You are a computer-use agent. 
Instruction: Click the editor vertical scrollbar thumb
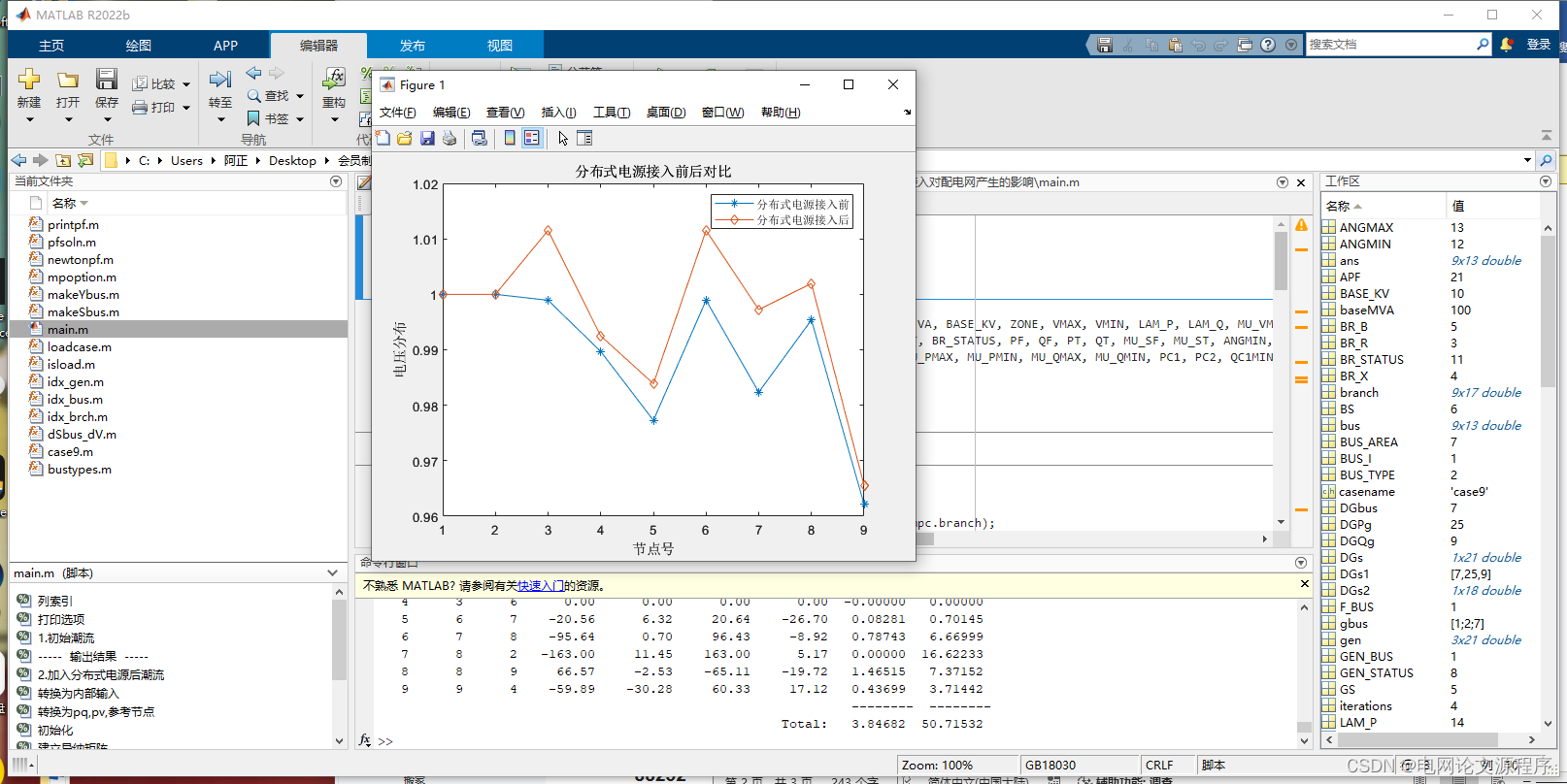[x=1282, y=262]
